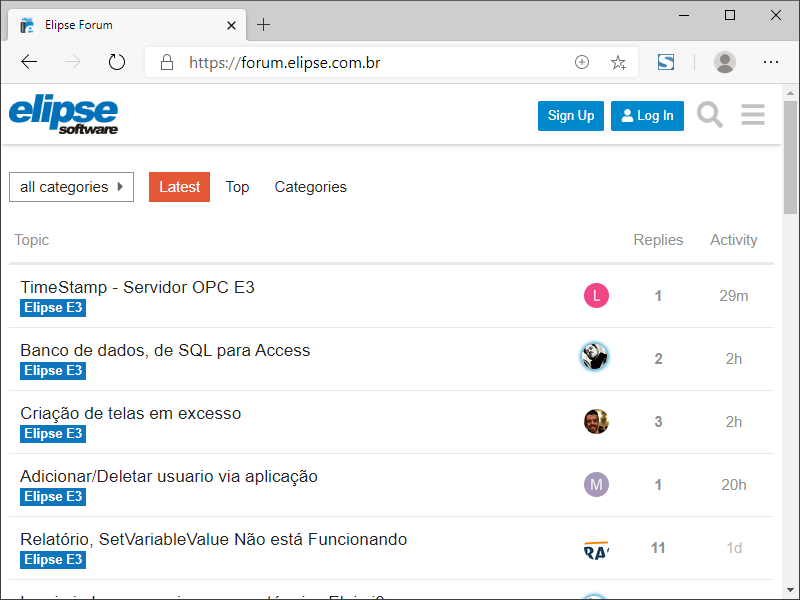The image size is (800, 600).
Task: Close the Elipse Forum tab
Action: coord(231,24)
